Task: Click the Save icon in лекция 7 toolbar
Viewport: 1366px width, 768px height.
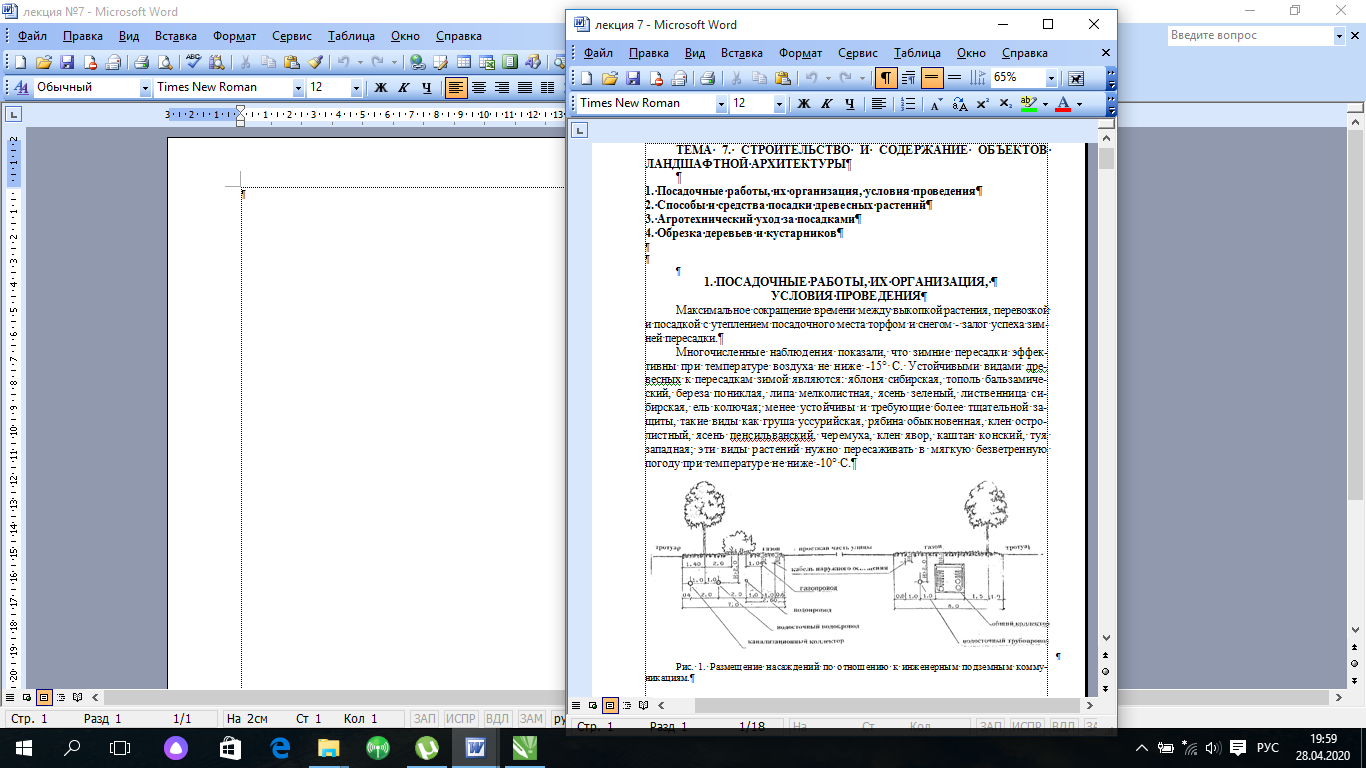Action: tap(632, 78)
